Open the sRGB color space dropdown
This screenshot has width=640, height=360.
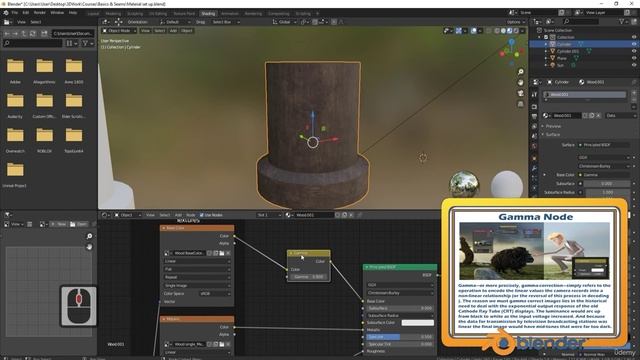215,293
